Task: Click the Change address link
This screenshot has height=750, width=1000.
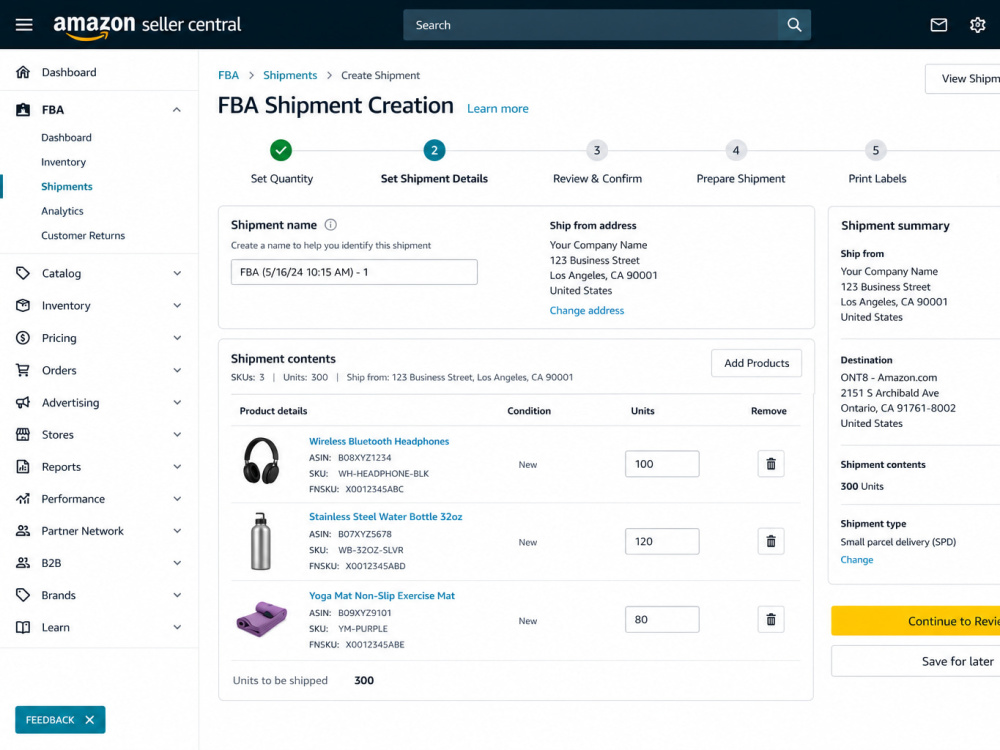Action: pyautogui.click(x=587, y=311)
